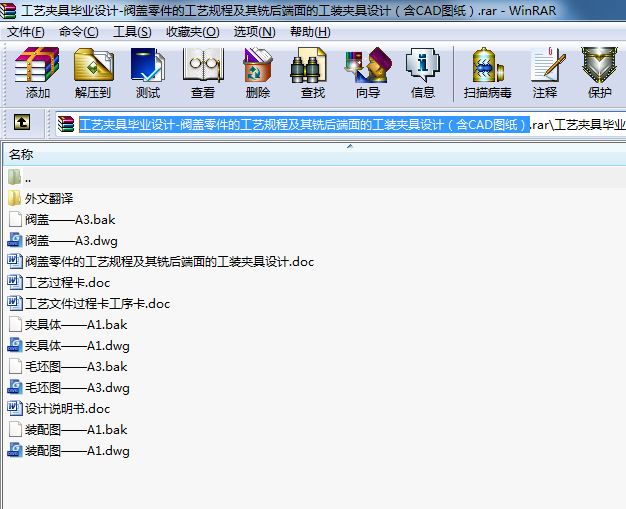Click the Protect (保护) toolbar icon
Screen dimensions: 626x509
pos(600,73)
